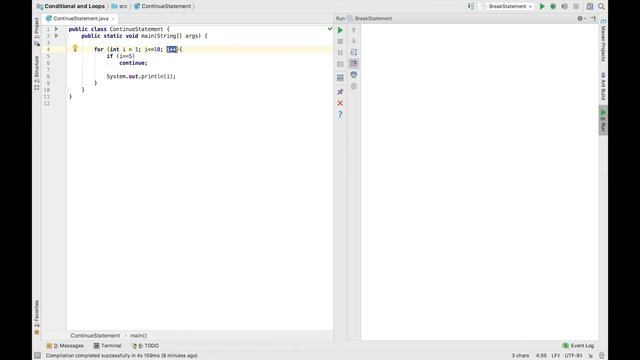The height and width of the screenshot is (360, 640).
Task: Open the Run panel gear settings menu
Action: [580, 18]
